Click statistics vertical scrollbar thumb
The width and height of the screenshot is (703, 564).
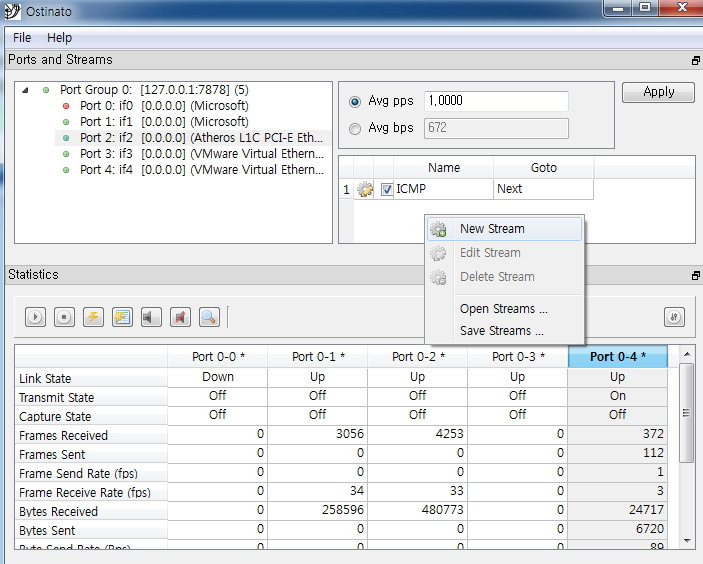click(x=686, y=413)
